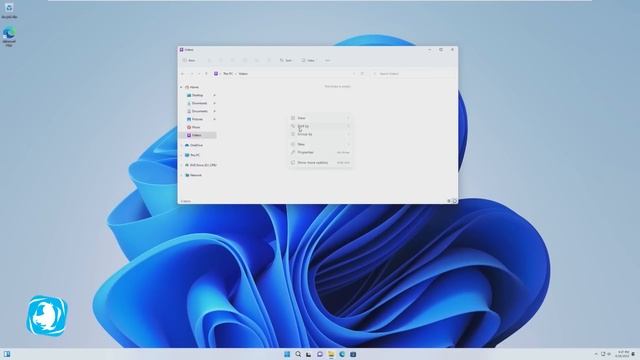Open the Widgets button on the taskbar

point(7,354)
